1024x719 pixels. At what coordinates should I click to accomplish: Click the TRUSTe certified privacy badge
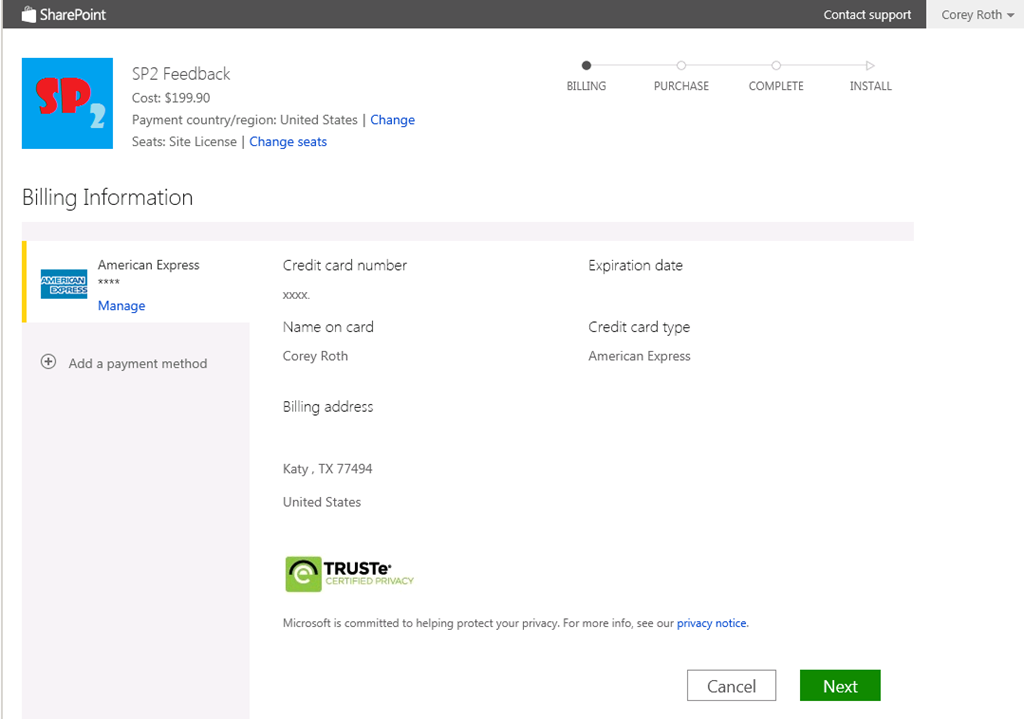[x=349, y=574]
